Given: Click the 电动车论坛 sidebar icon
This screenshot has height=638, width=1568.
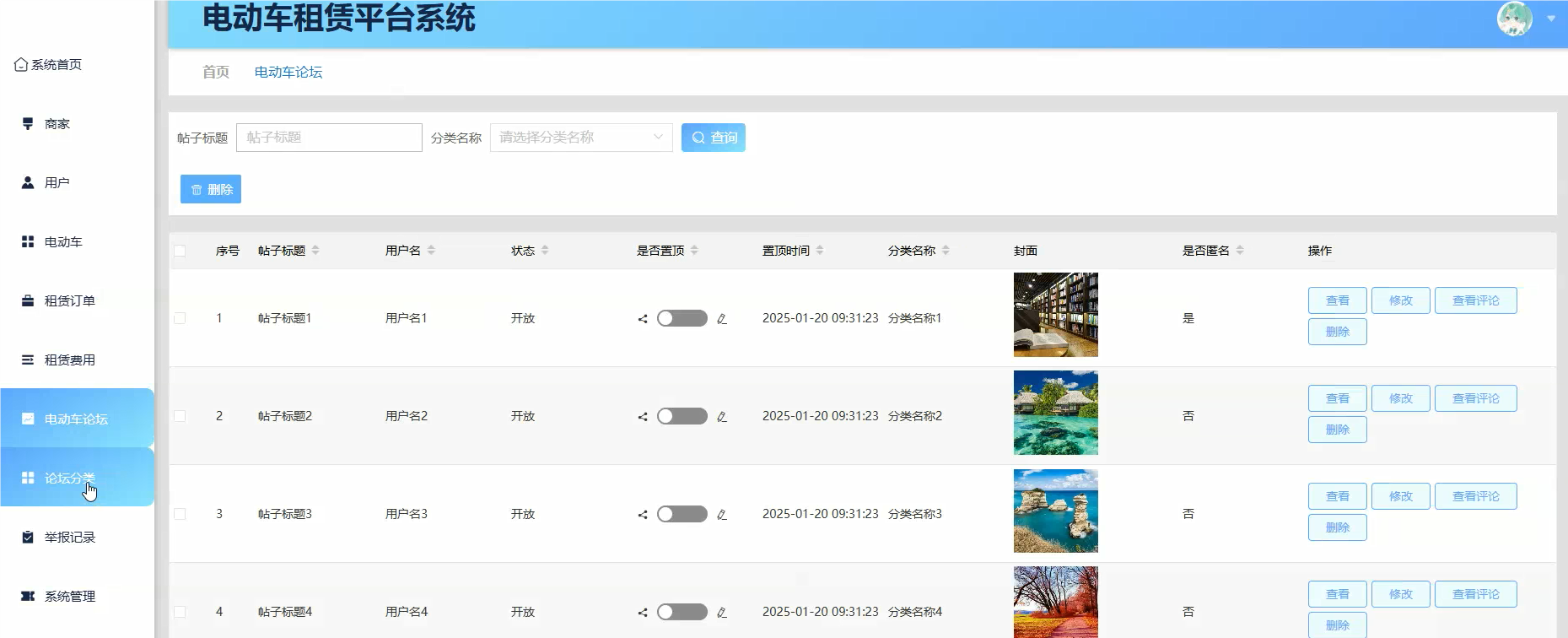Looking at the screenshot, I should (x=28, y=419).
